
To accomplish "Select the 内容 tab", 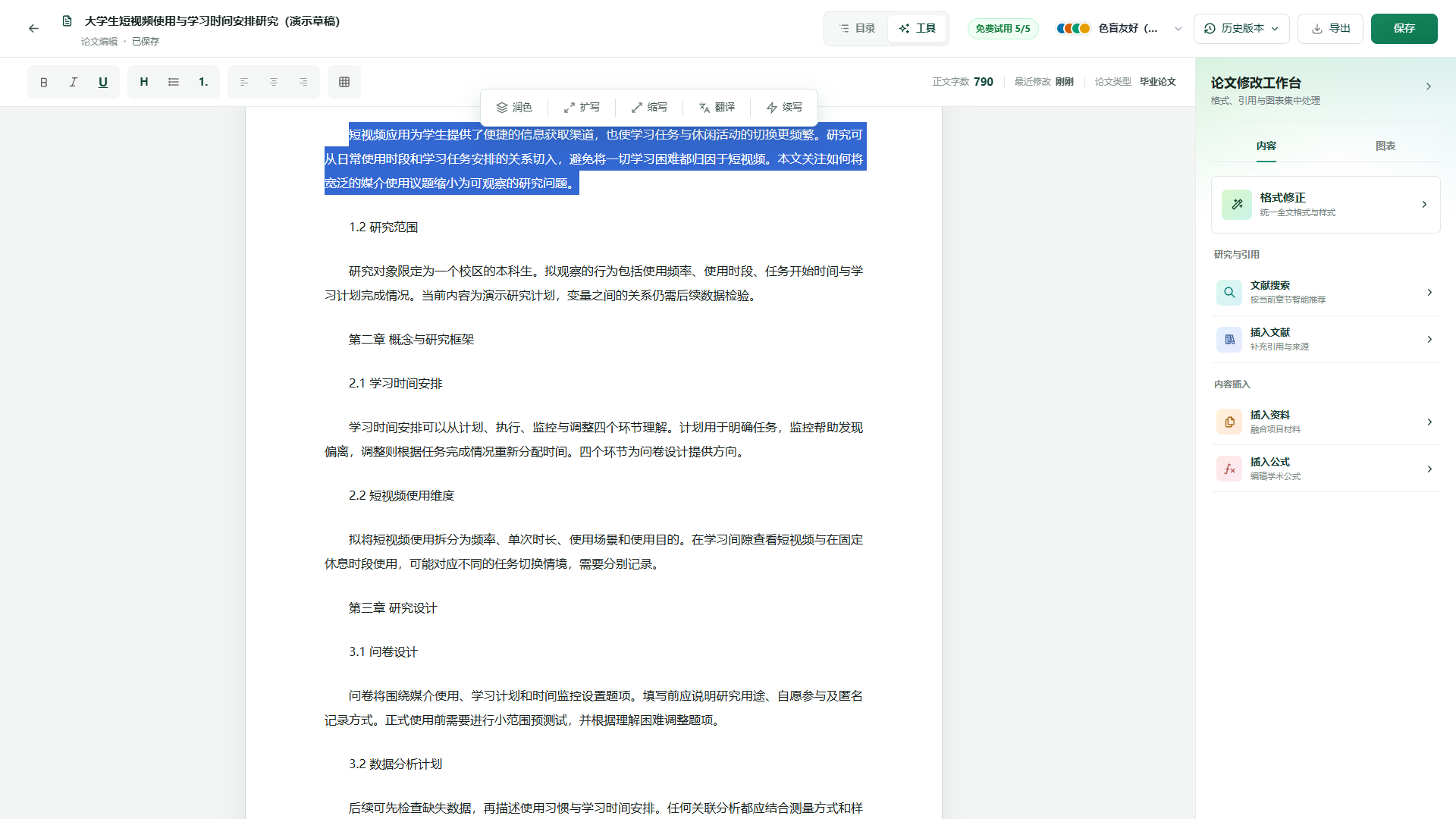I will 1266,146.
